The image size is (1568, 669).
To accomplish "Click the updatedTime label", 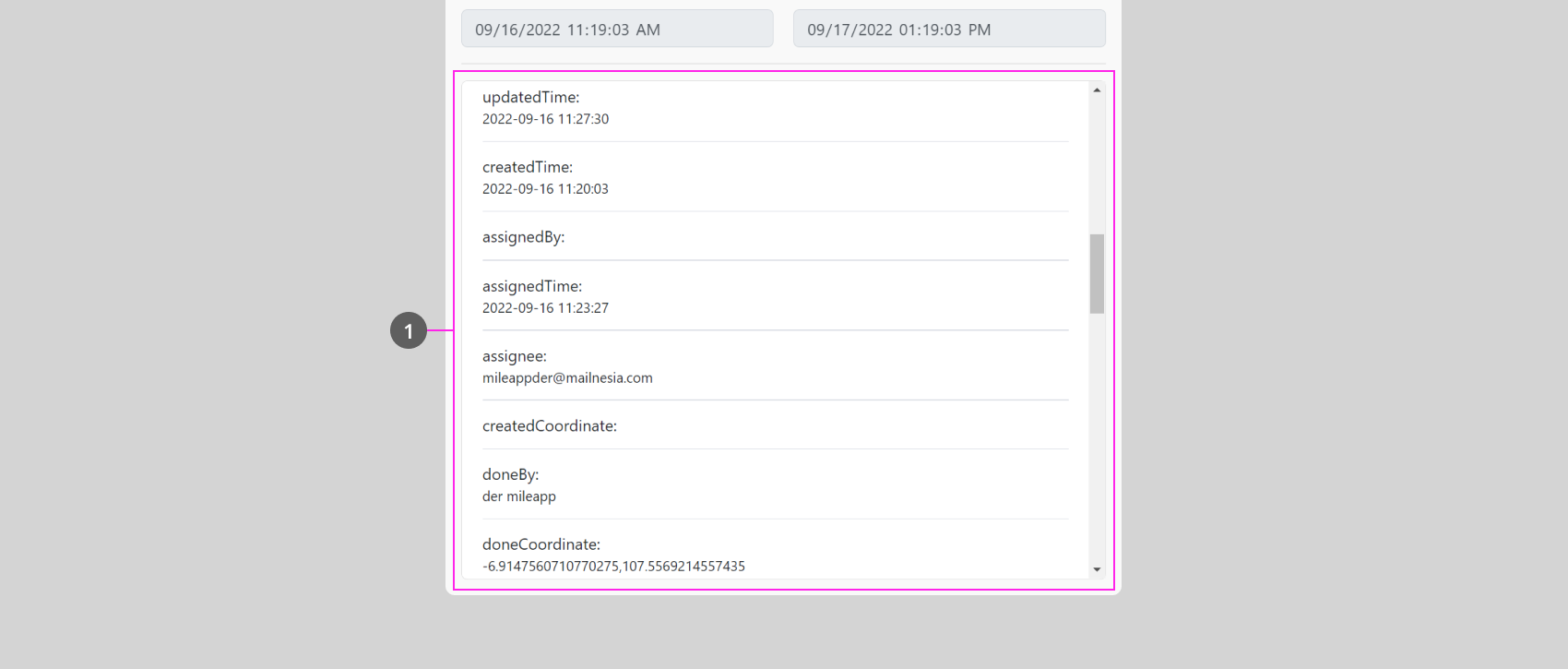I will point(530,97).
